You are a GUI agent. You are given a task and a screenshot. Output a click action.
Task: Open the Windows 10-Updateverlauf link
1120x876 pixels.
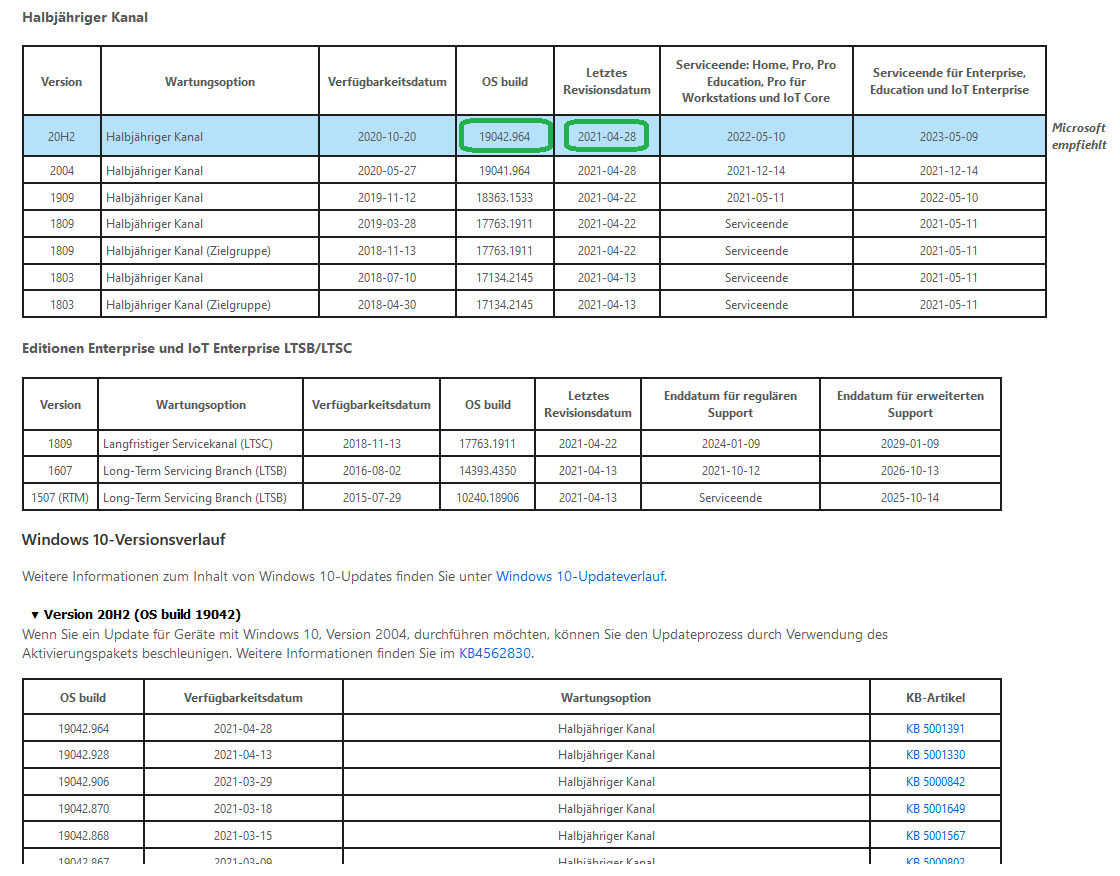[580, 576]
